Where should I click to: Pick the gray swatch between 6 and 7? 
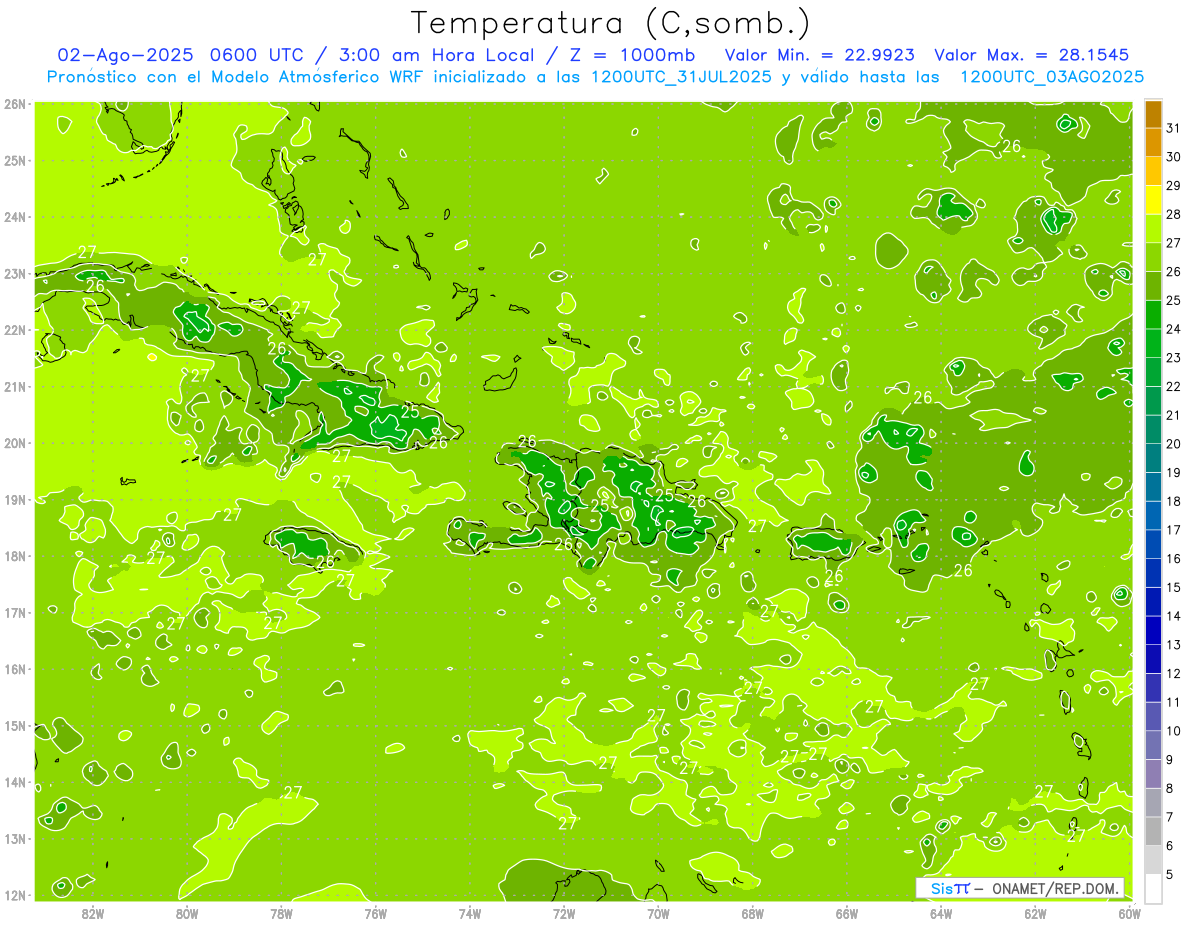click(1153, 831)
